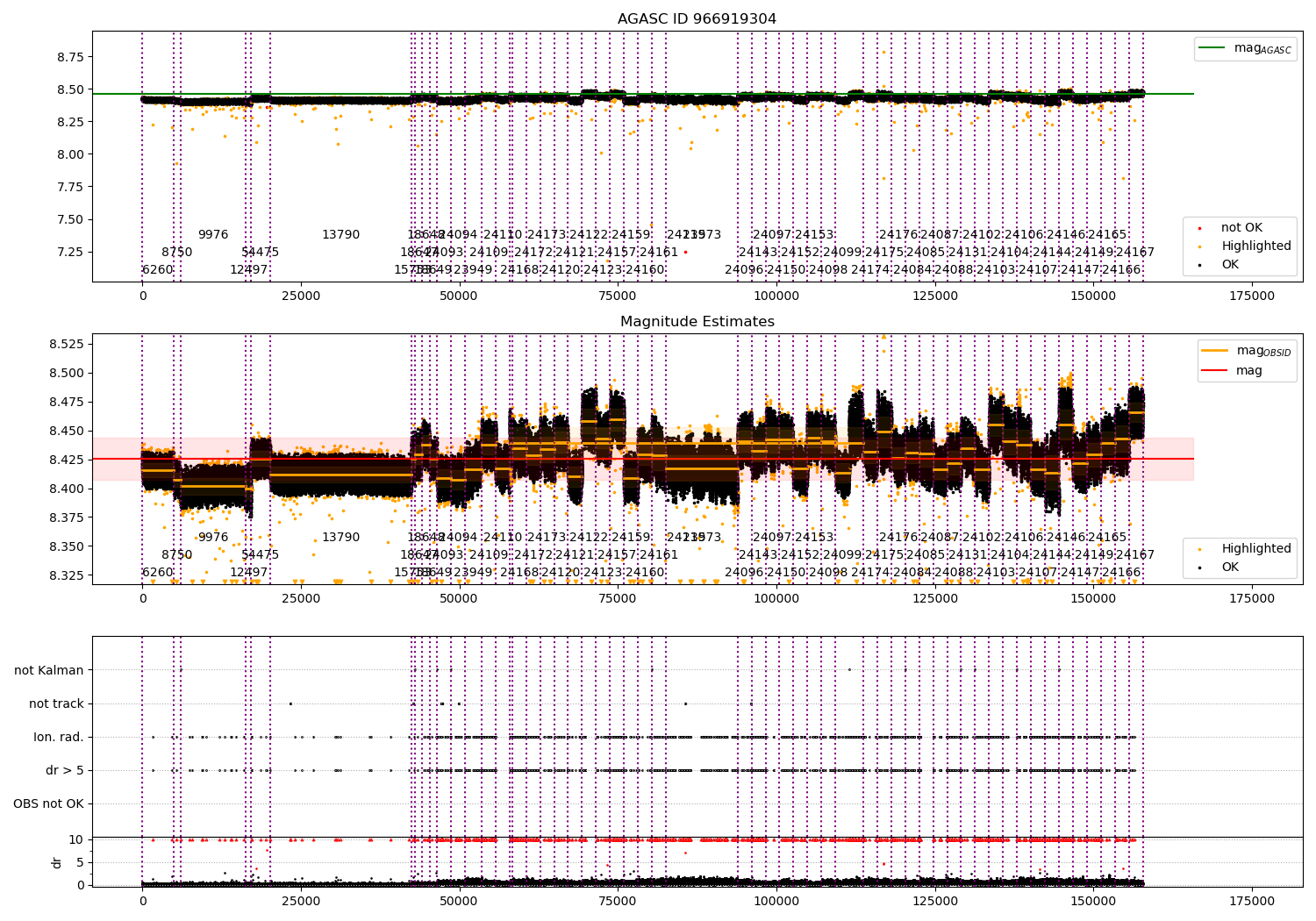Click the 8.75 y-tick of the top plot

(x=70, y=57)
